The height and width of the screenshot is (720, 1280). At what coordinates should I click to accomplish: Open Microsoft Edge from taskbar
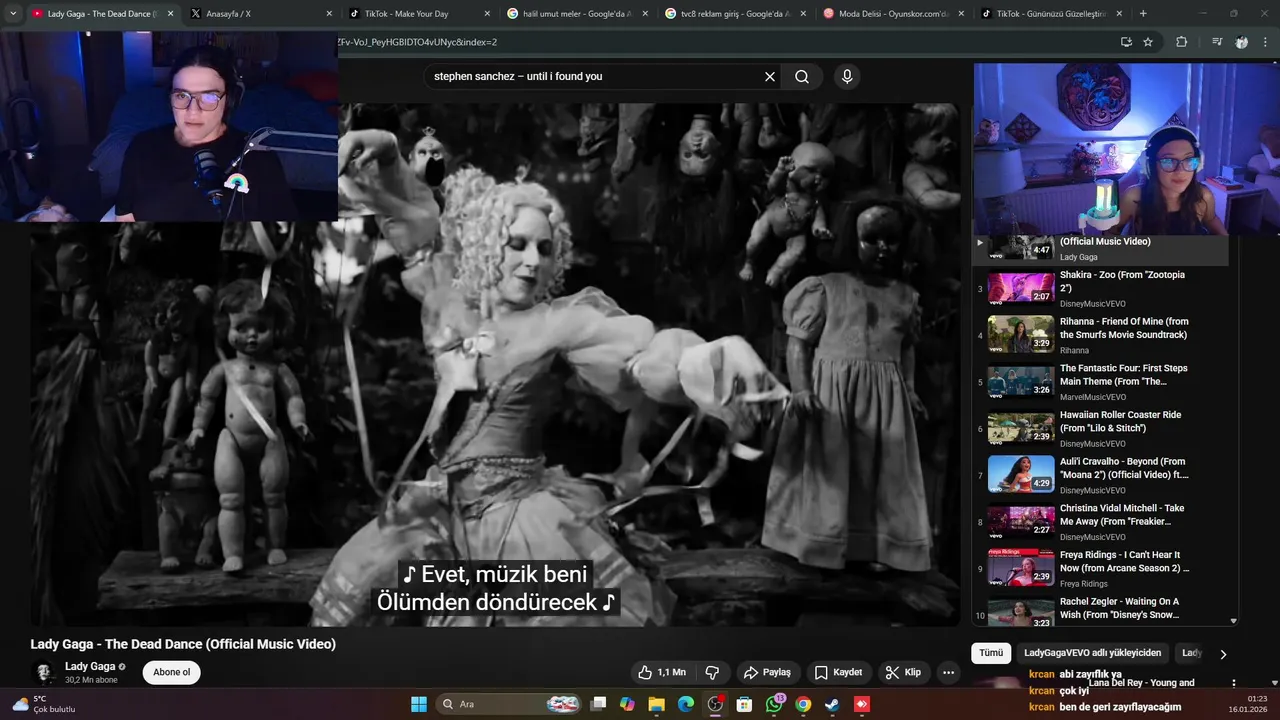(686, 704)
